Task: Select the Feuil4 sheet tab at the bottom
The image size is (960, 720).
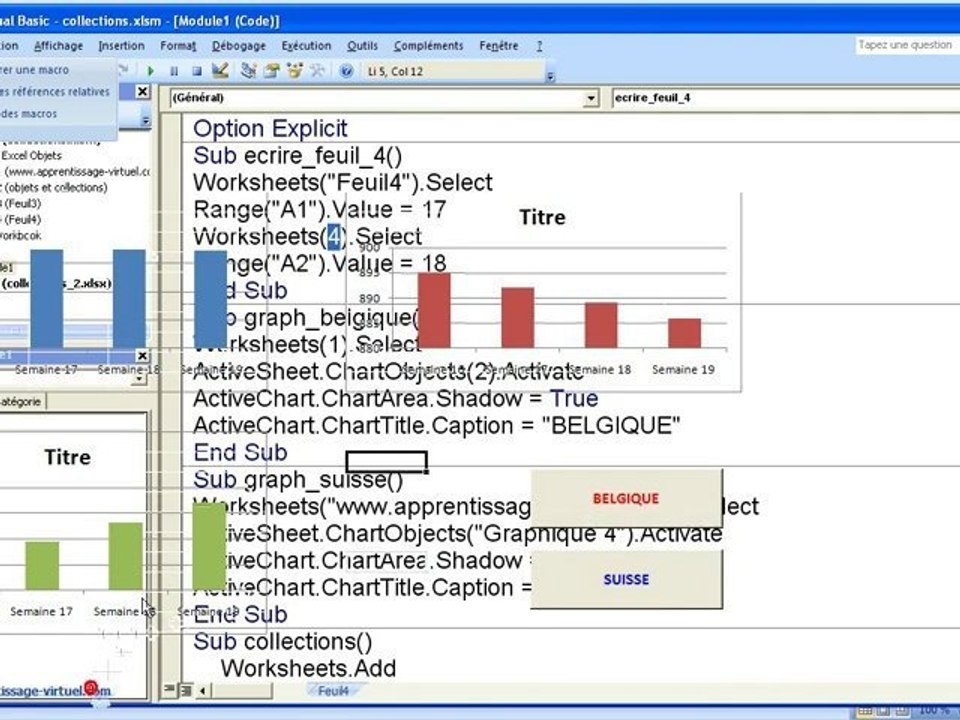Action: (334, 691)
